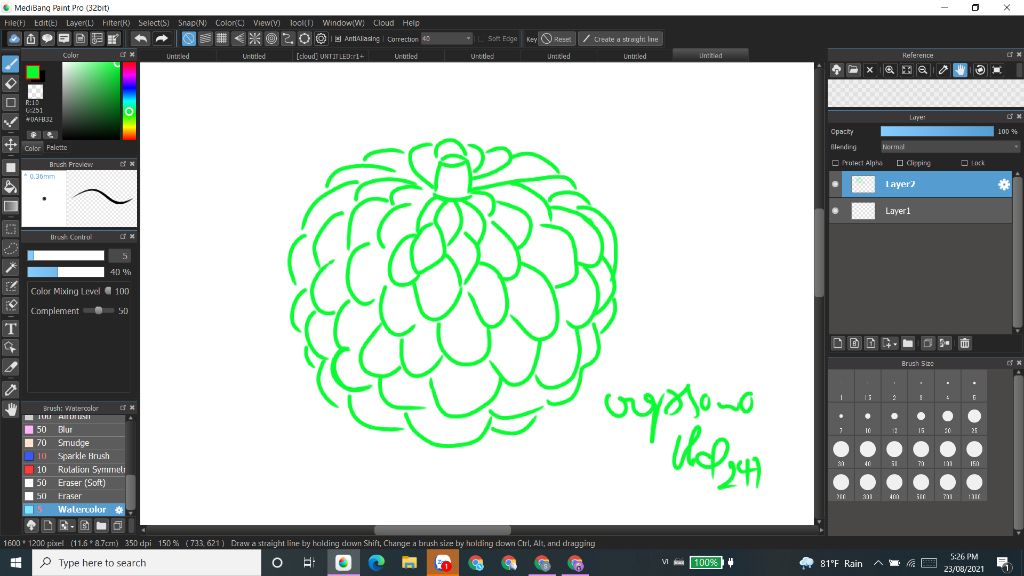The width and height of the screenshot is (1024, 576).
Task: Select the Gradient tool
Action: point(10,206)
